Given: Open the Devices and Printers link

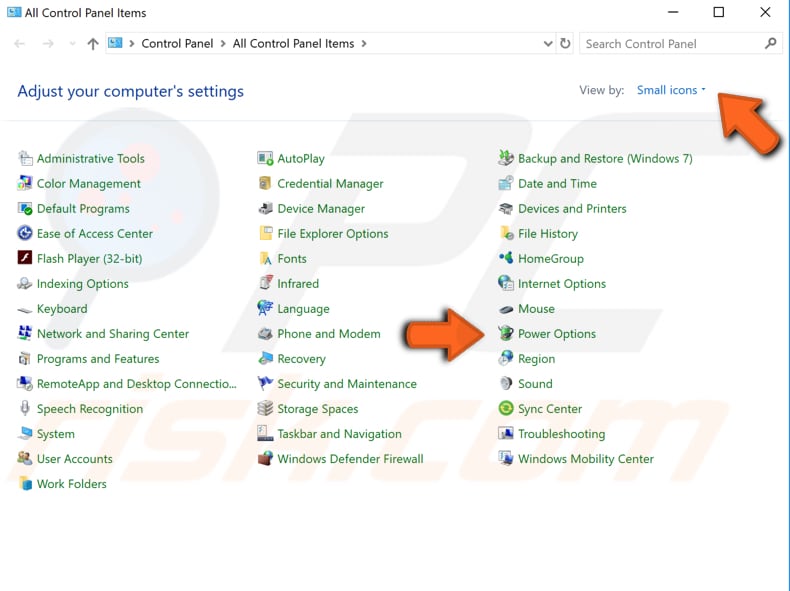Looking at the screenshot, I should pos(572,209).
